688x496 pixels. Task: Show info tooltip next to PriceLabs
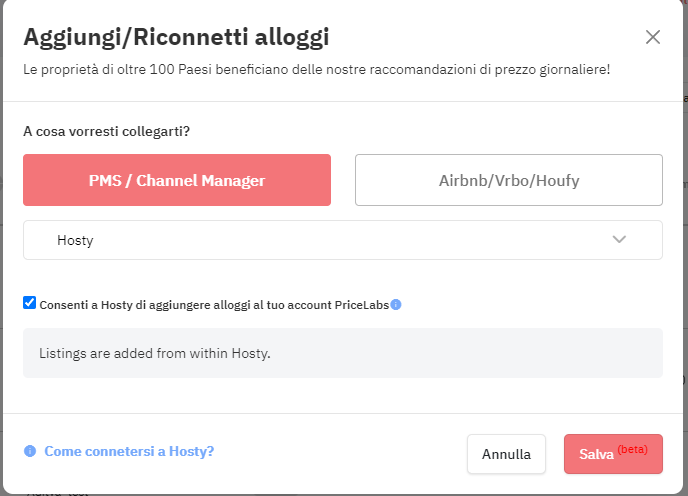coord(396,304)
